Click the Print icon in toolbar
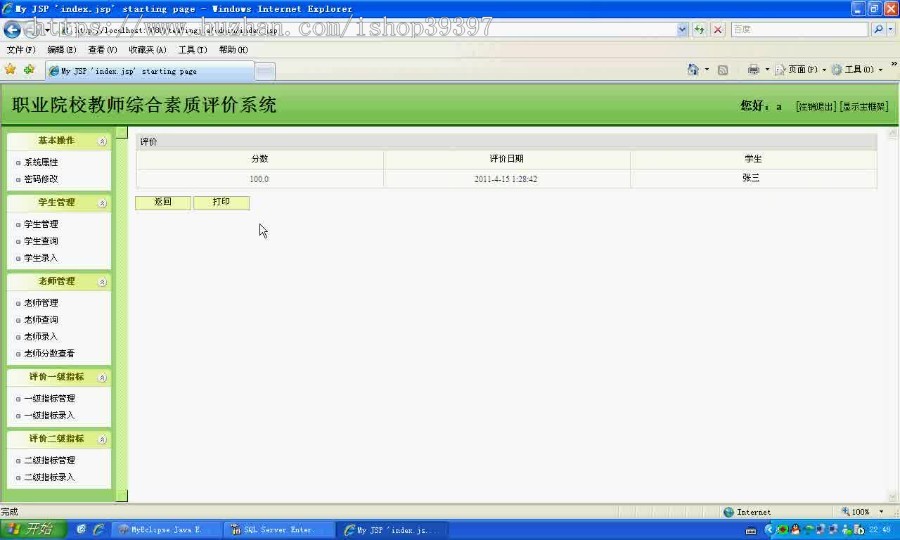The image size is (900, 540). tap(753, 69)
